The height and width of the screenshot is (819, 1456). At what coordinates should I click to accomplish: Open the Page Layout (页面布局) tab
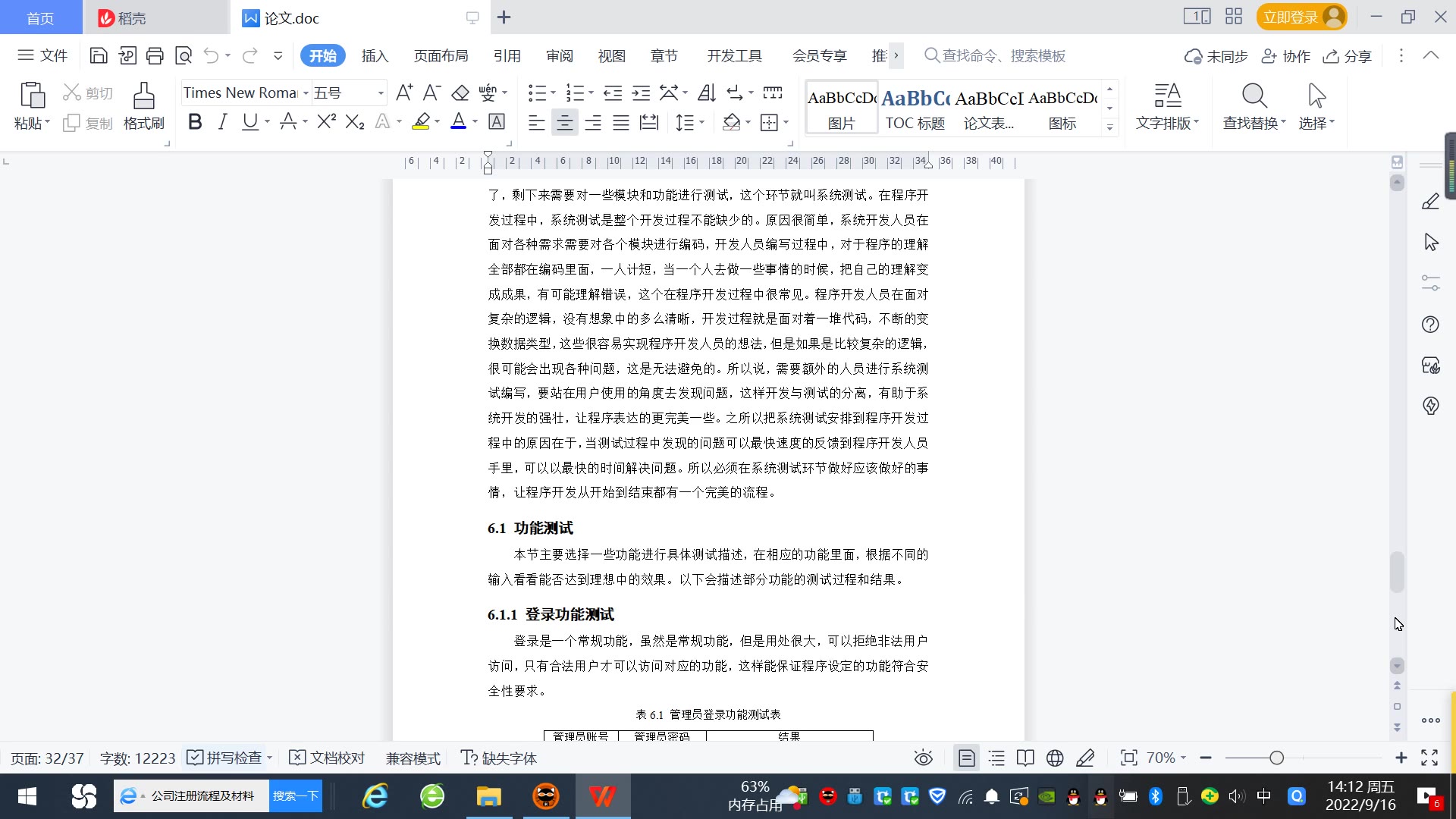tap(441, 56)
